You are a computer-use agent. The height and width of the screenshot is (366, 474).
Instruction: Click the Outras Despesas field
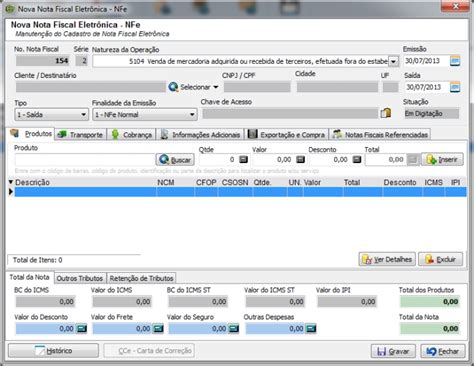click(275, 329)
